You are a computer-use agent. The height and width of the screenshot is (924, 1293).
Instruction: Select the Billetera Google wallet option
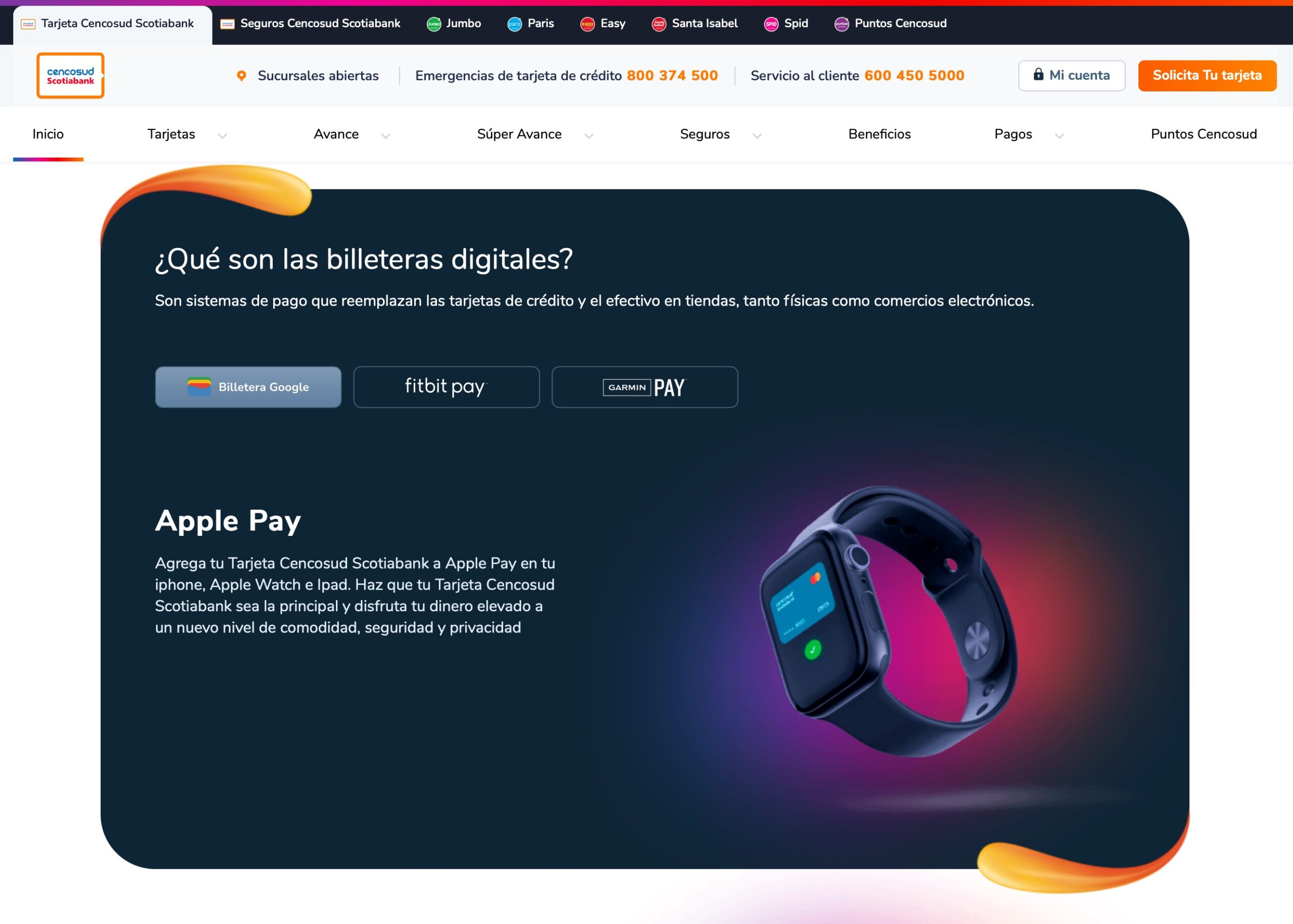[248, 387]
